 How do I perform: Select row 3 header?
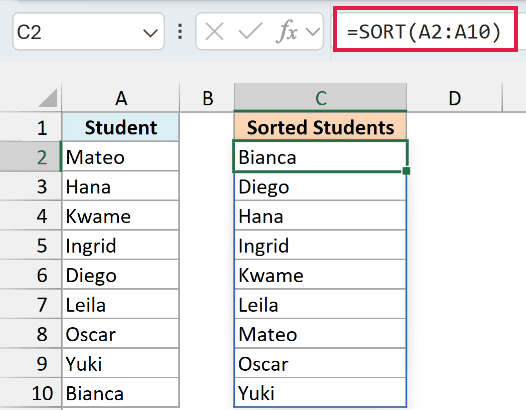pos(31,186)
